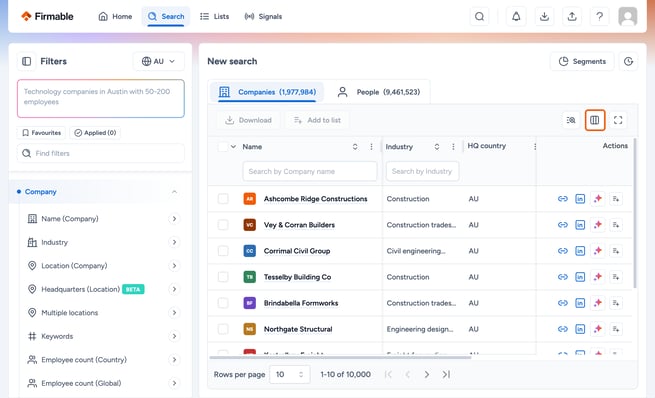Check the Corrimal Civil Group row
Image resolution: width=655 pixels, height=398 pixels.
pyautogui.click(x=223, y=251)
